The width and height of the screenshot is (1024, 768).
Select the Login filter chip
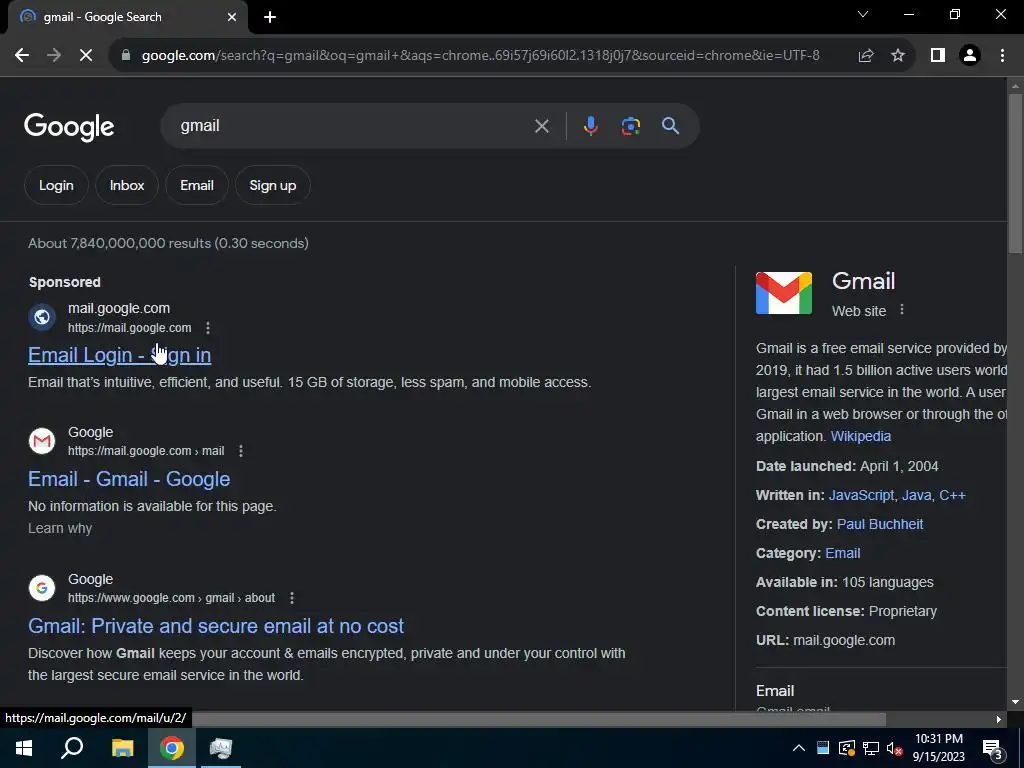click(x=56, y=185)
